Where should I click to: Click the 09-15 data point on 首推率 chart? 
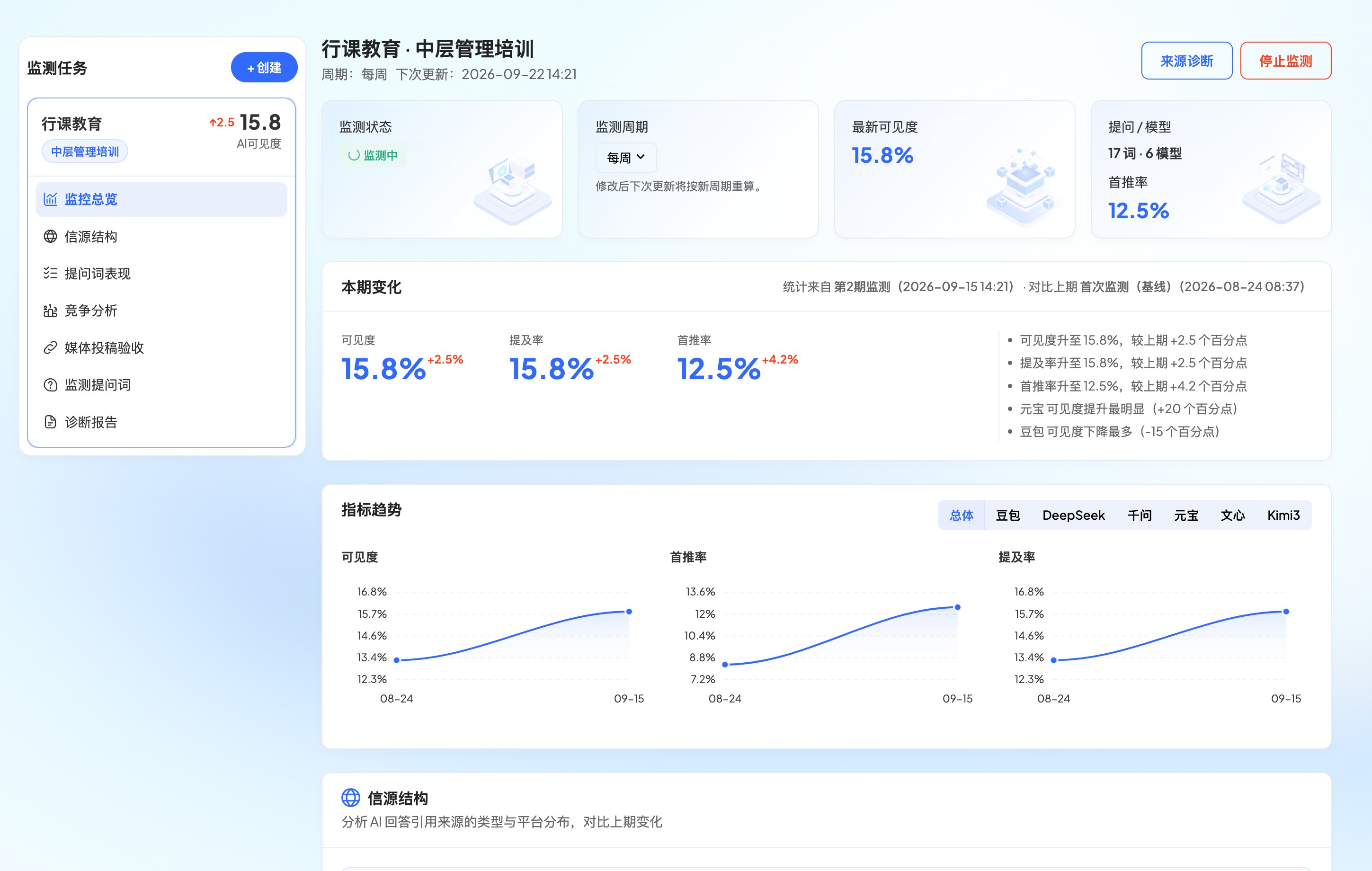click(x=957, y=607)
